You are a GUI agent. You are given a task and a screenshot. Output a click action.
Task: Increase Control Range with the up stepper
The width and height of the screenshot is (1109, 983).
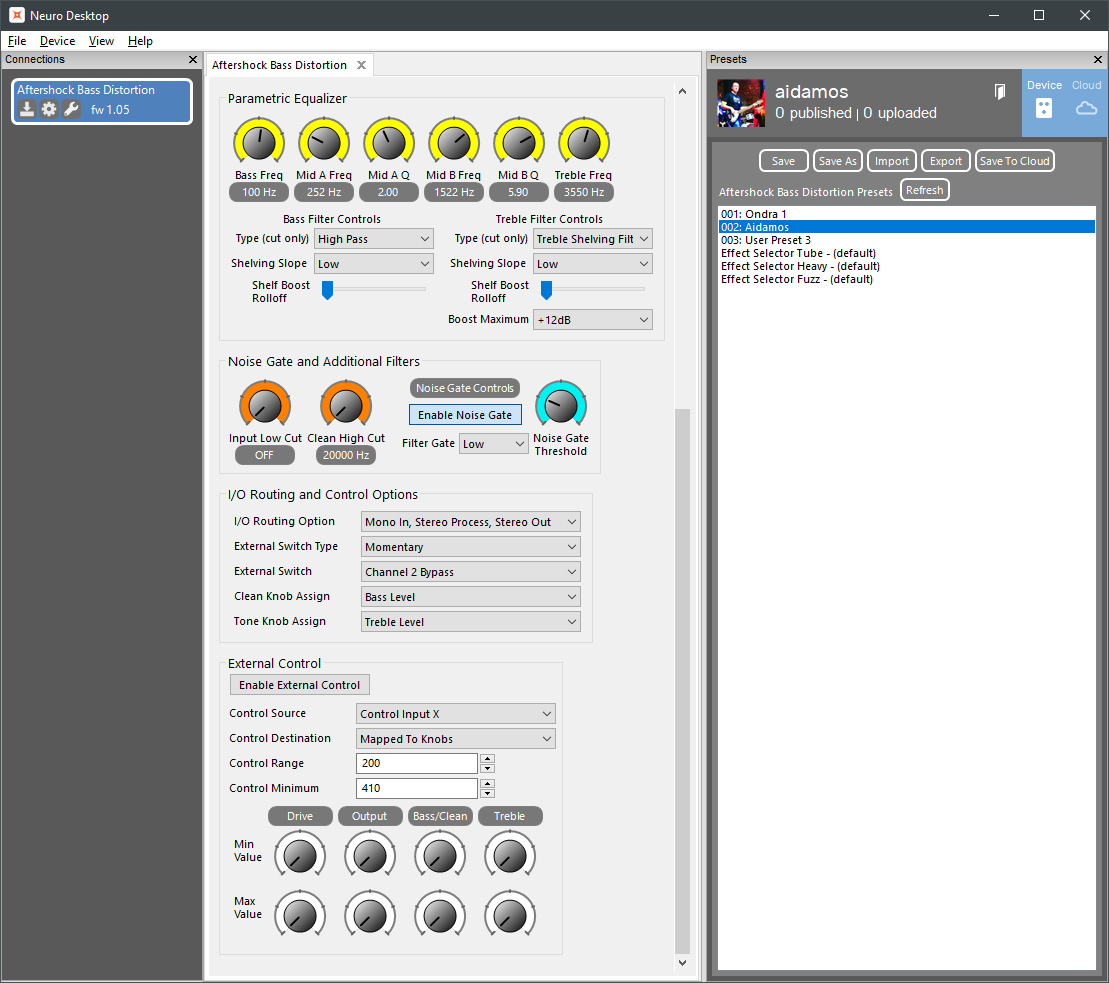tap(487, 759)
